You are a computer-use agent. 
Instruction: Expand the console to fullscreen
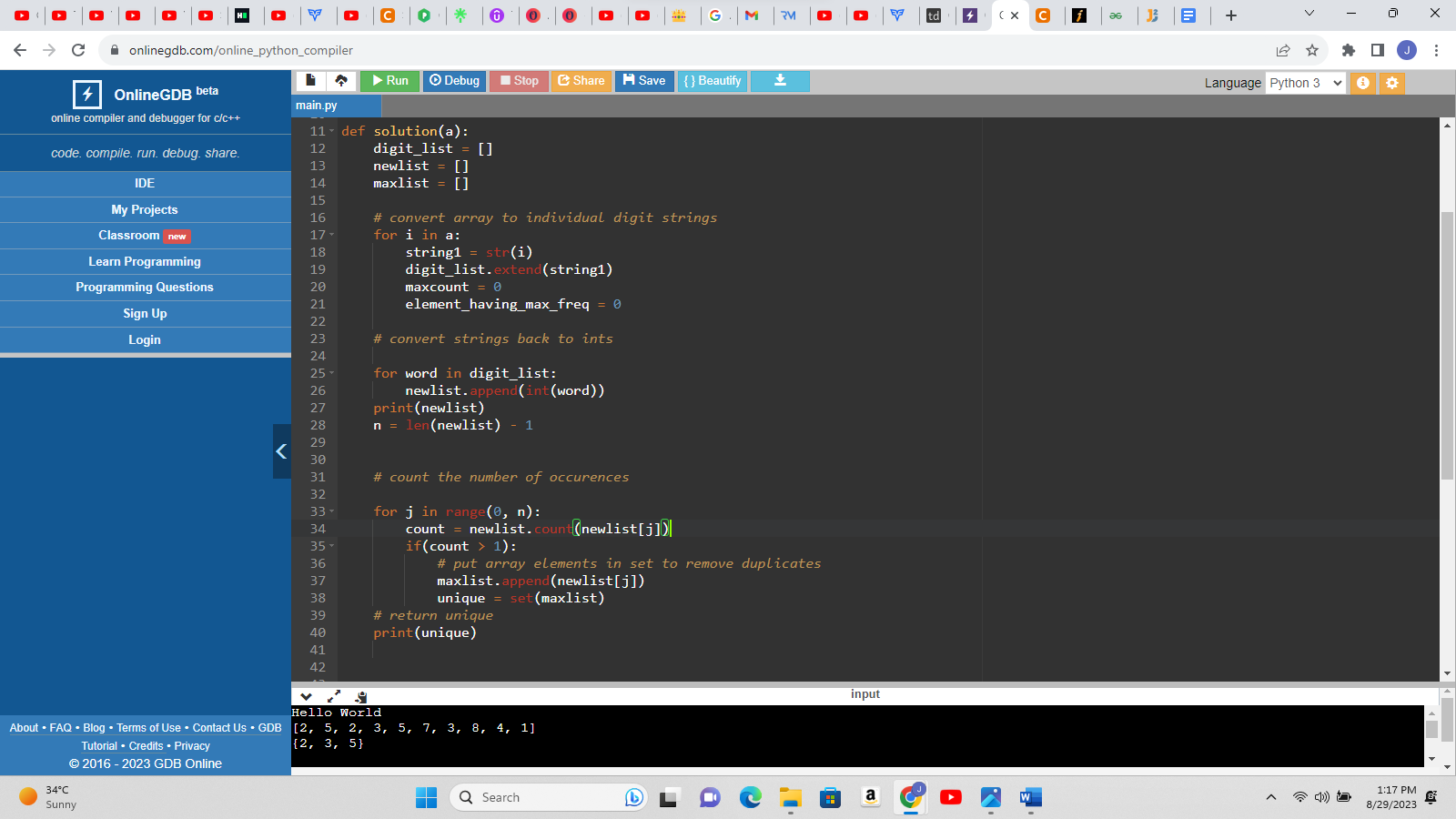(x=334, y=696)
